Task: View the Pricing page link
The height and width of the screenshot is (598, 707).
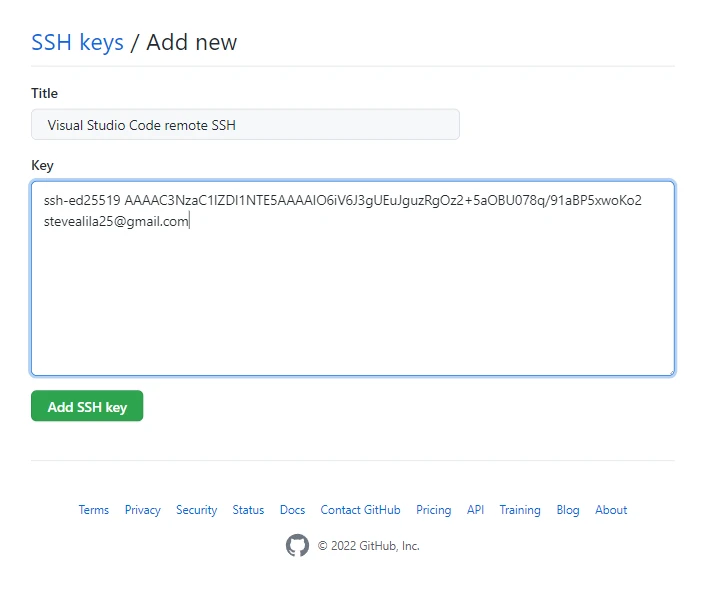Action: coord(433,510)
